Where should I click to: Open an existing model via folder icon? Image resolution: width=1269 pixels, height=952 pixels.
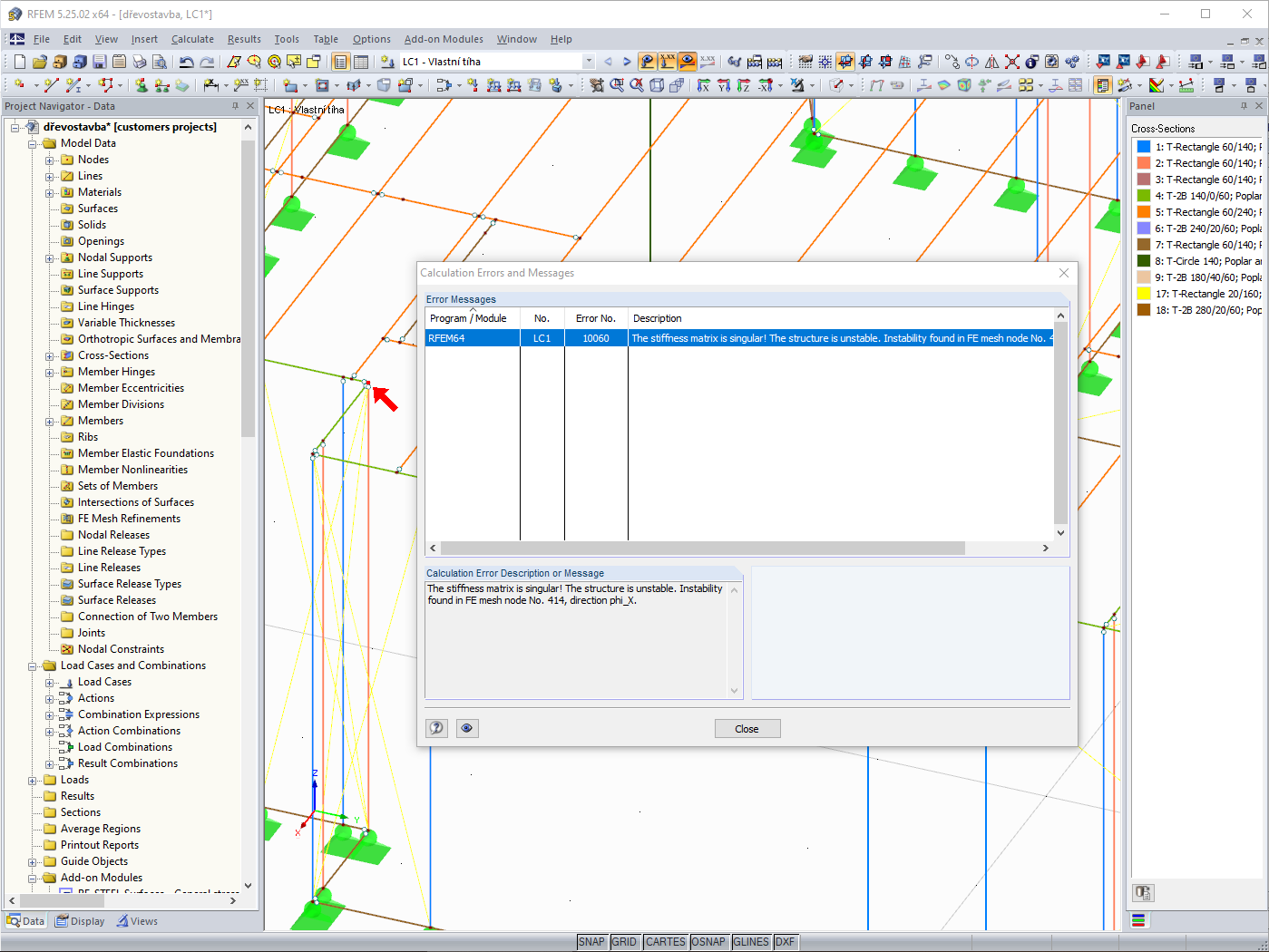(x=39, y=62)
